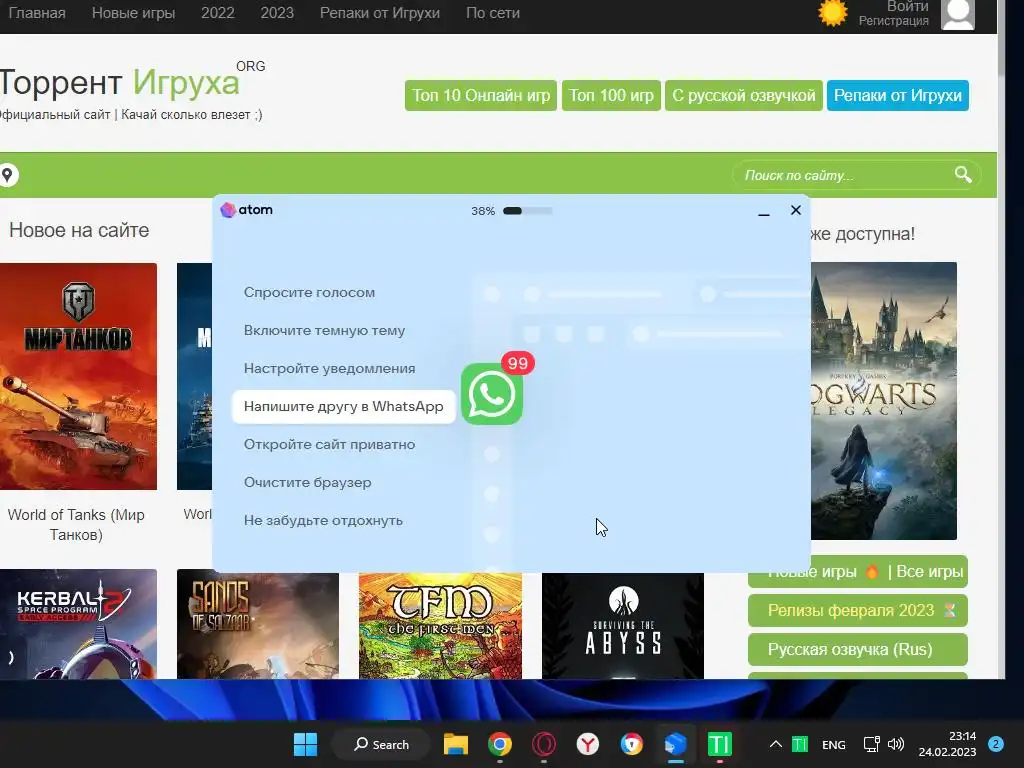Click the Войти login link
1024x768 pixels.
point(907,7)
